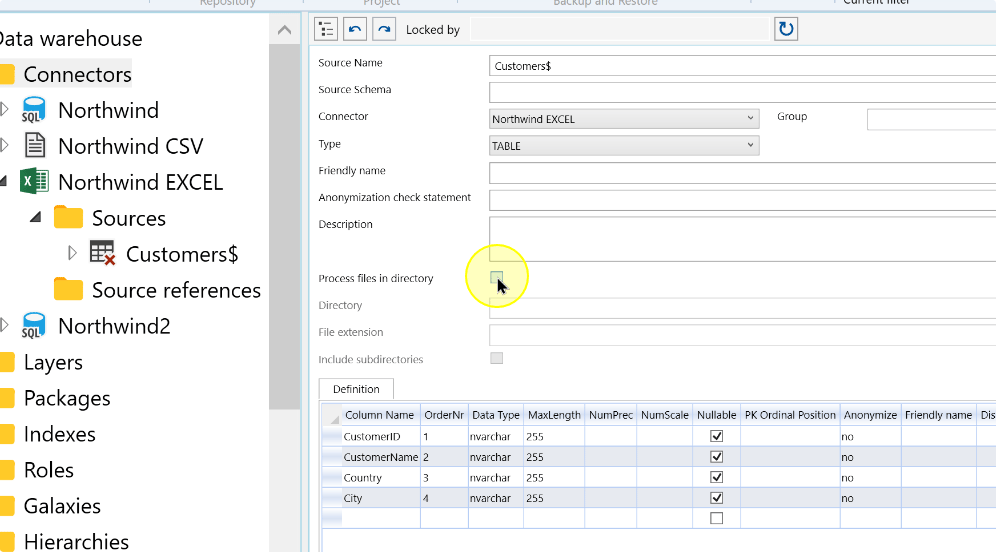Viewport: 996px width, 552px height.
Task: Click the Source Name input field
Action: 742,65
